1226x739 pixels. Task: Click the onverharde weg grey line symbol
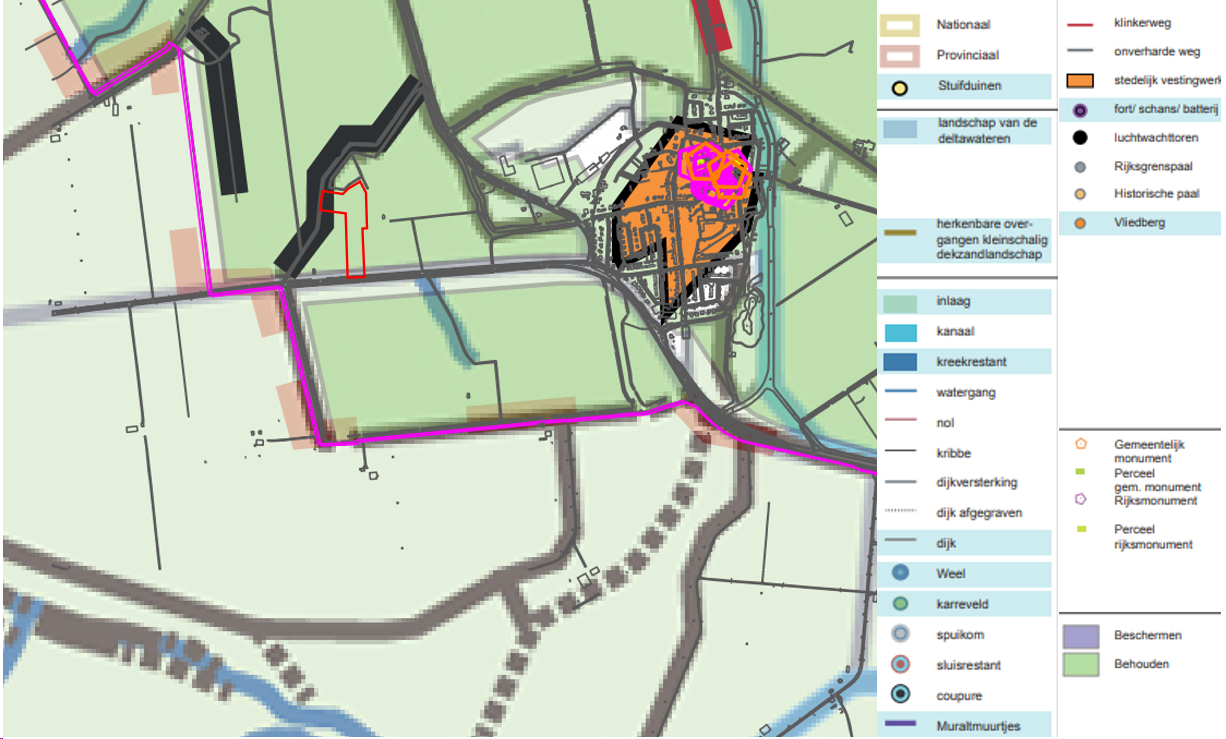click(1080, 52)
